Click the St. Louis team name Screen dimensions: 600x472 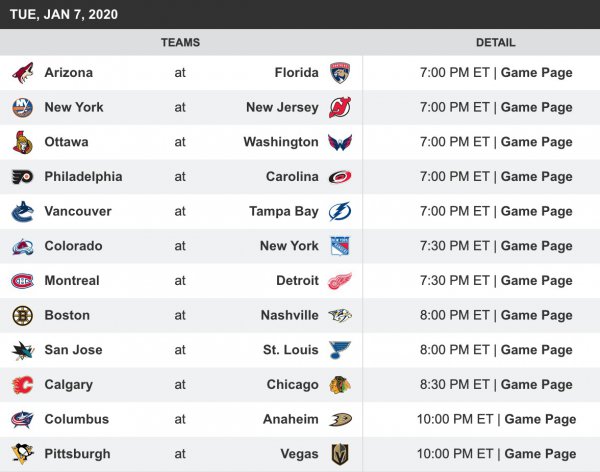click(x=290, y=350)
